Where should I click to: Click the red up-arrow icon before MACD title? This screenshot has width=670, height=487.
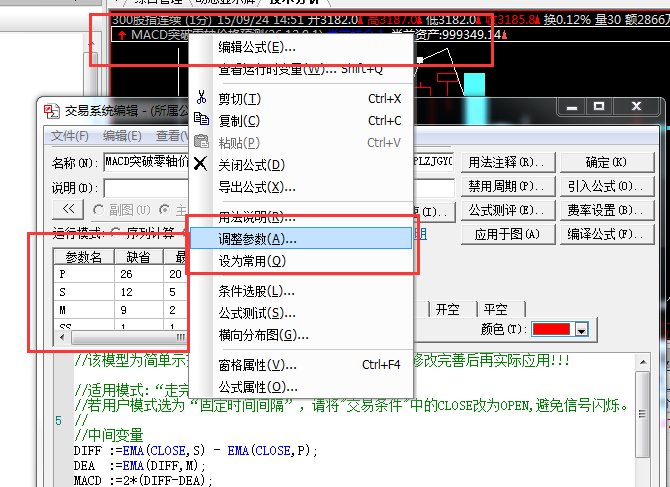click(121, 35)
